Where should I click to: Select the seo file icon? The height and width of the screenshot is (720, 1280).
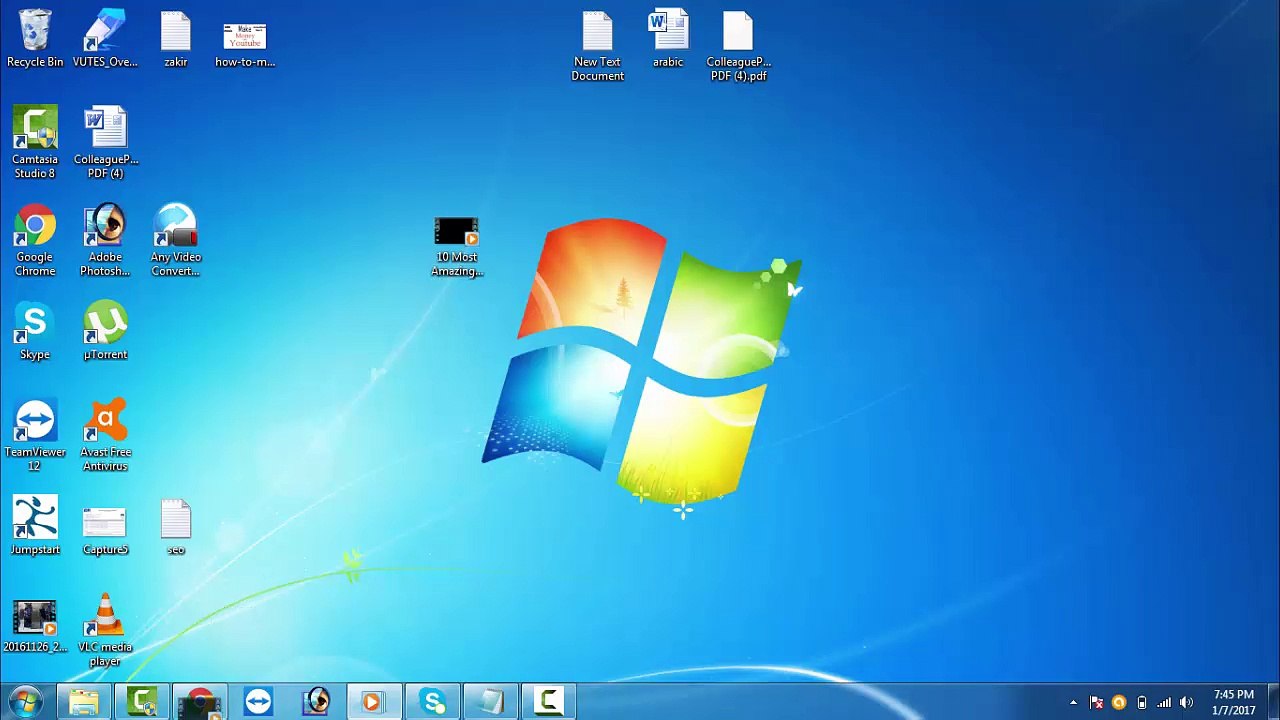point(176,526)
